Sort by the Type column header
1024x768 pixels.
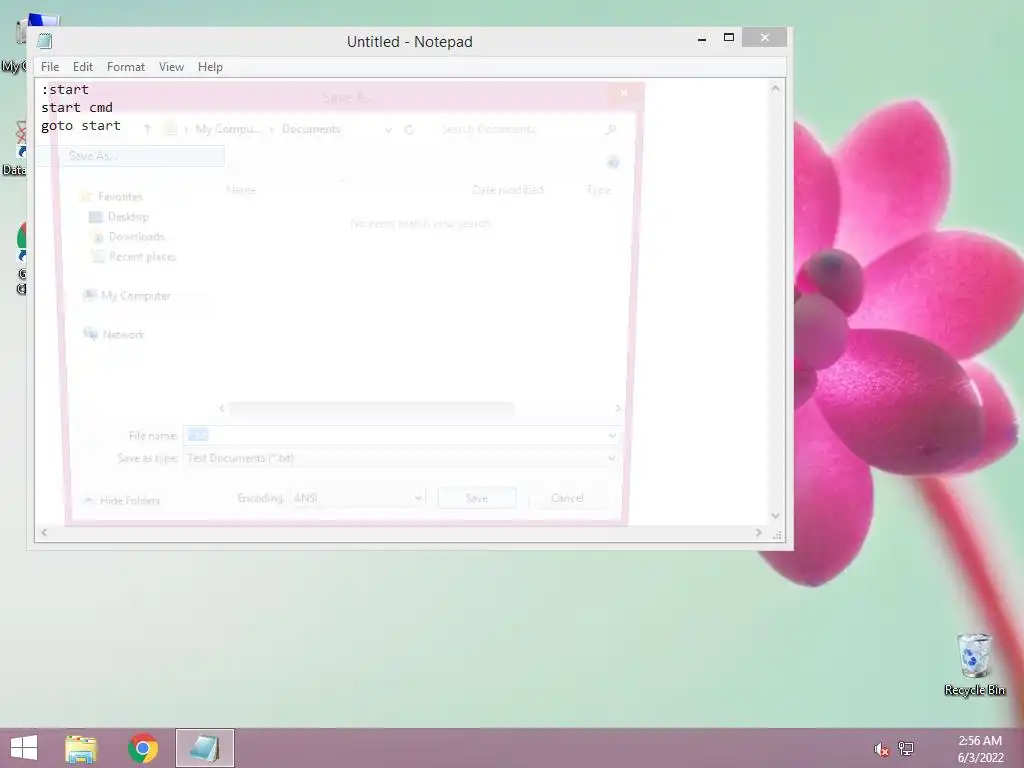(x=598, y=190)
